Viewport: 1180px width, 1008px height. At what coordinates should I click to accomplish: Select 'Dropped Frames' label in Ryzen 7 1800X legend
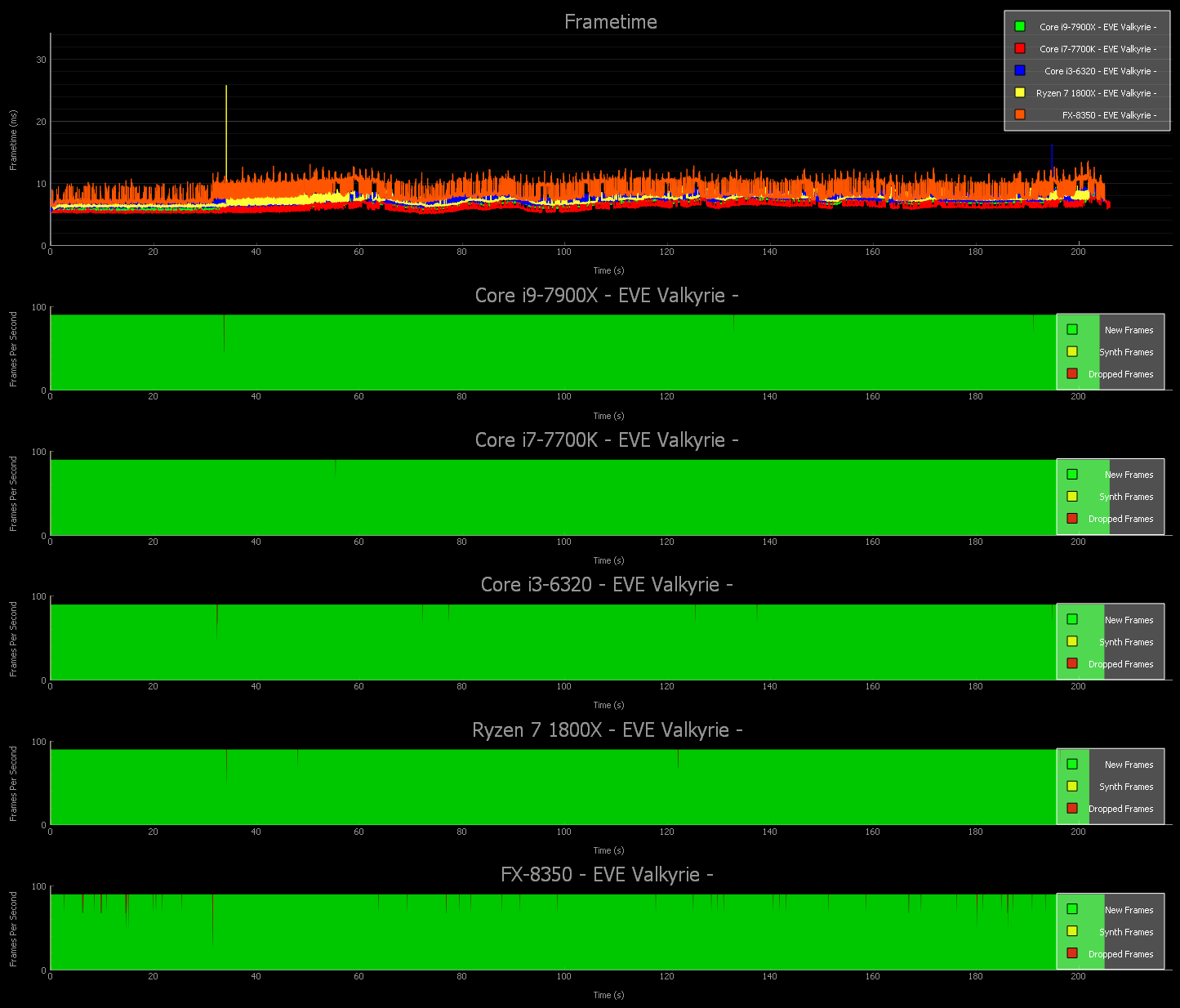[x=1121, y=809]
